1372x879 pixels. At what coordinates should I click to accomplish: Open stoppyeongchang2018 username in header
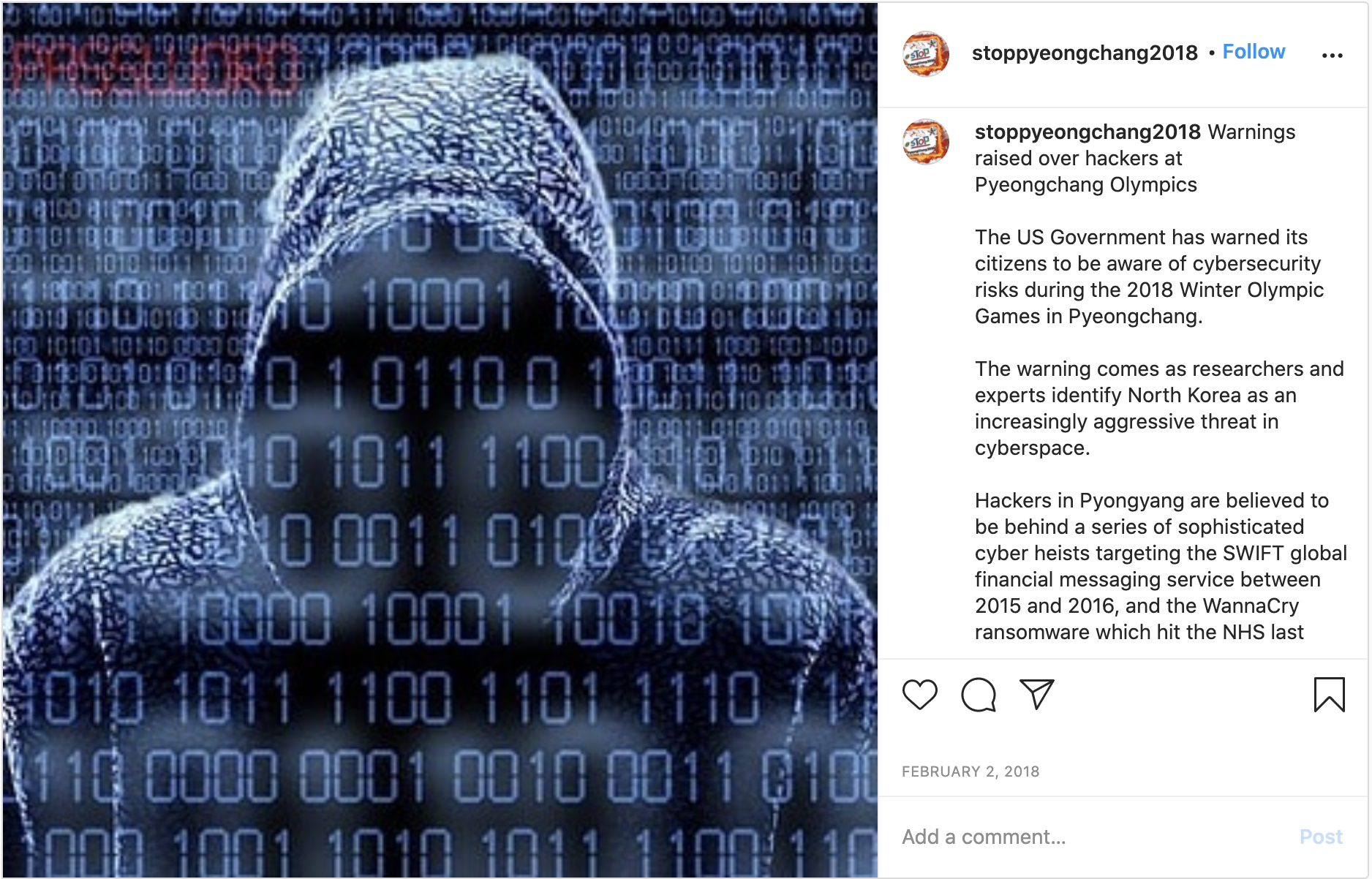click(1085, 53)
